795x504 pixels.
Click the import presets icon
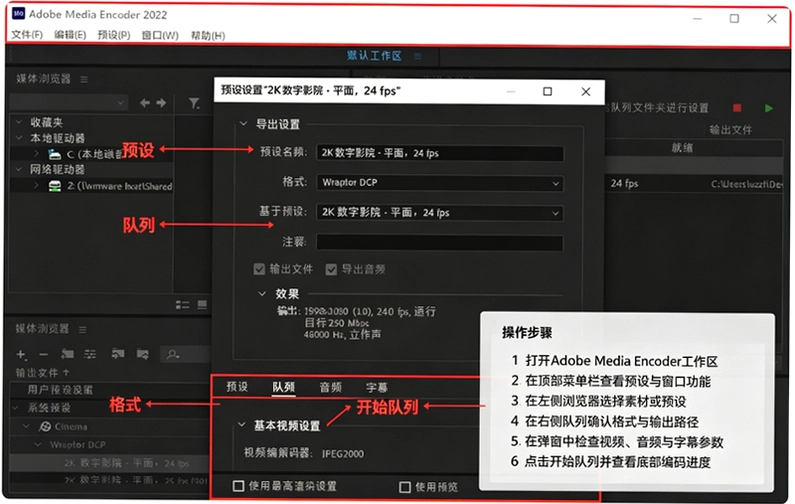click(118, 353)
